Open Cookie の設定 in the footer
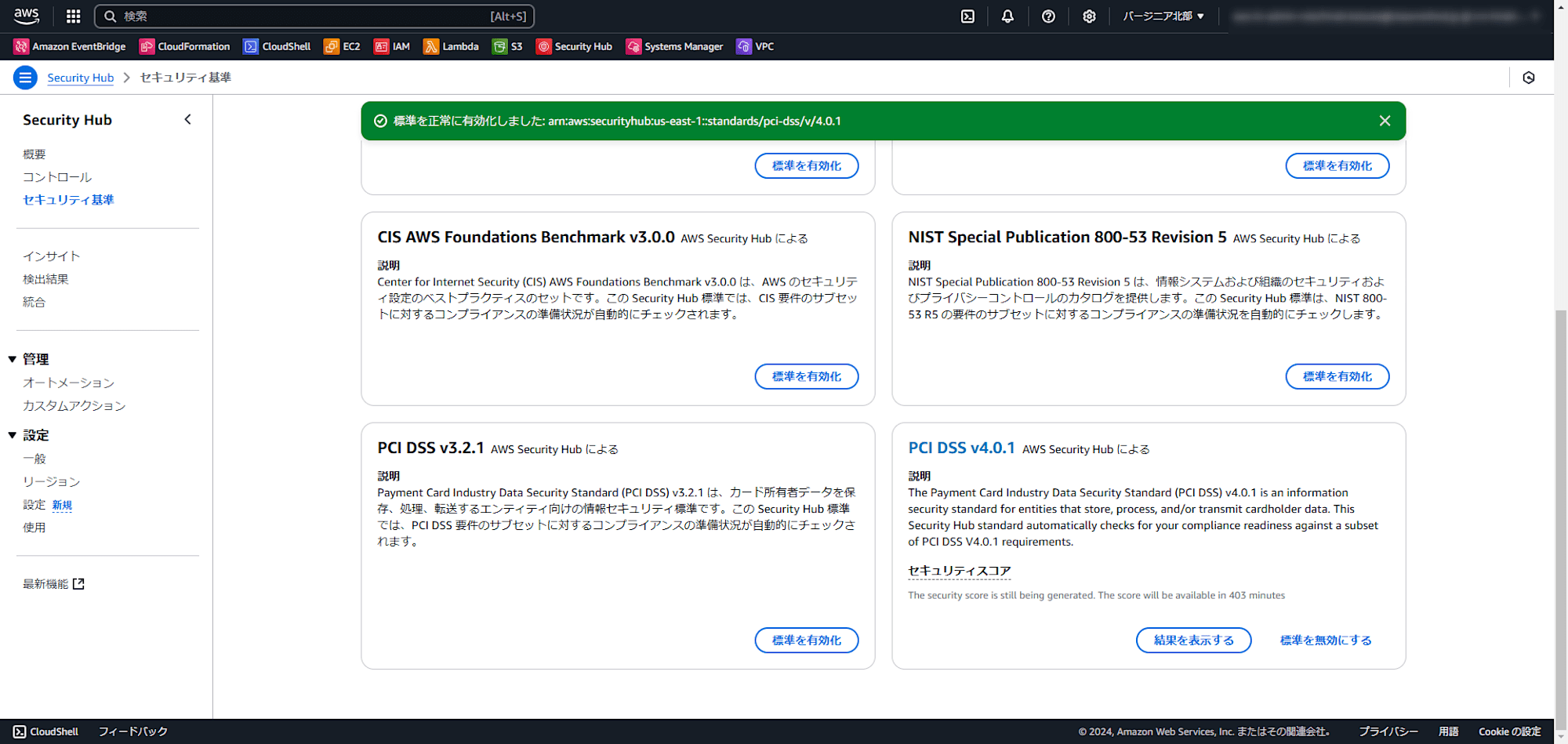 coord(1509,731)
